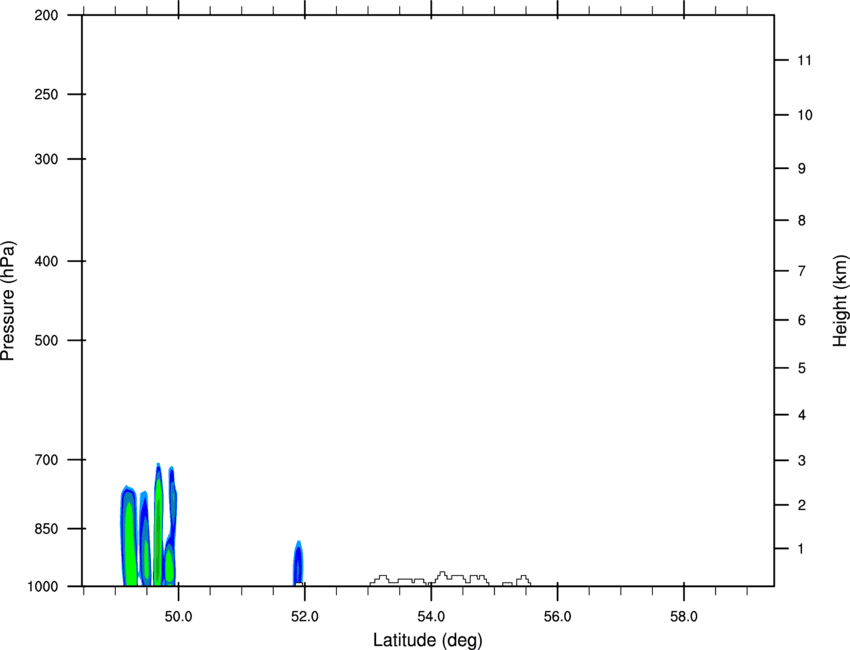This screenshot has height=650, width=850.
Task: Click the 400 pressure tick label
Action: pyautogui.click(x=46, y=261)
